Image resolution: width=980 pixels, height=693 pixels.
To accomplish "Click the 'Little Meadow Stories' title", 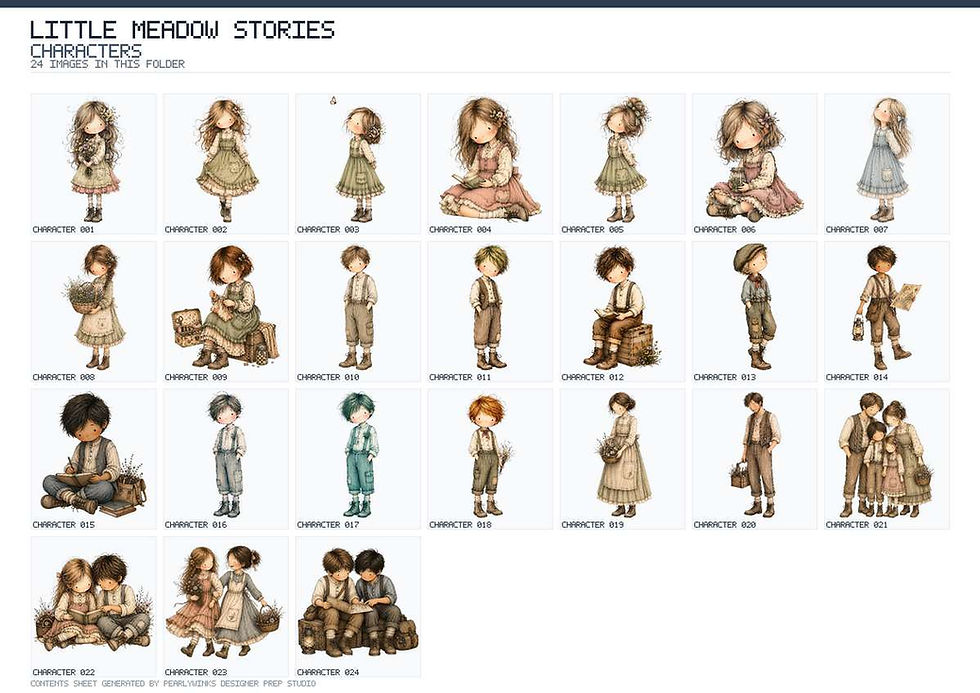I will coord(182,29).
